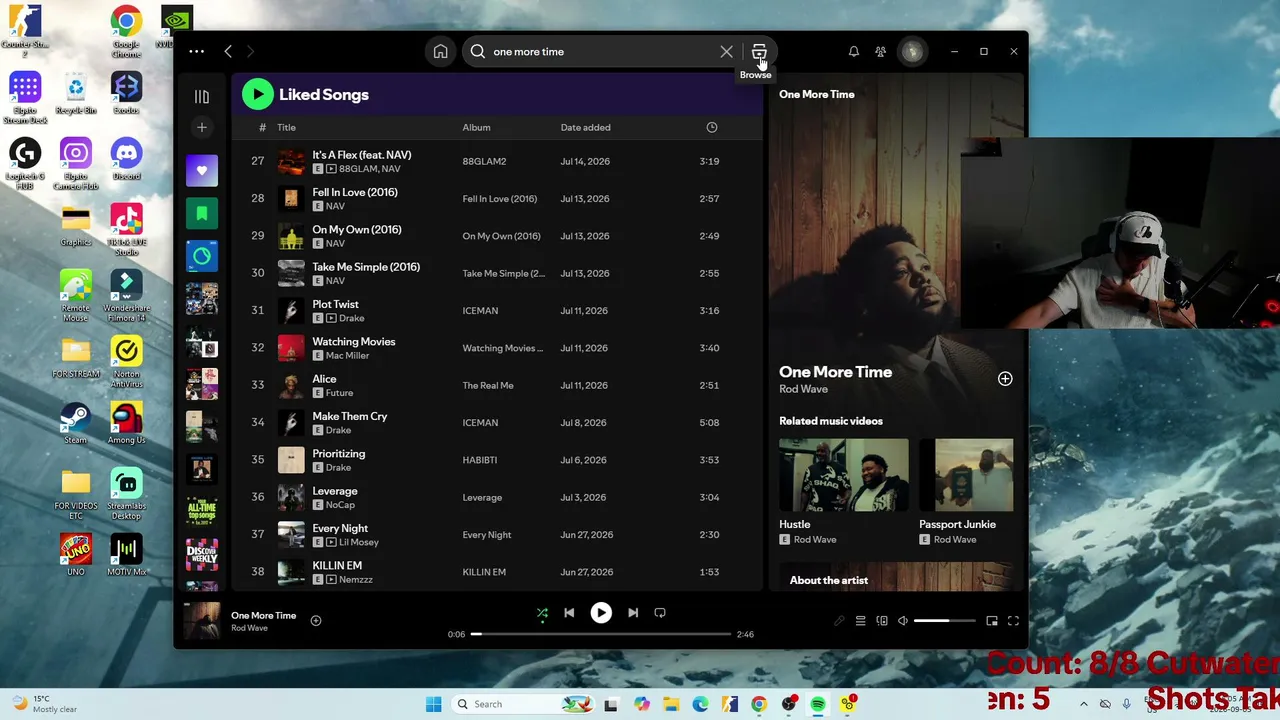
Task: Adjust the volume slider
Action: 945,621
